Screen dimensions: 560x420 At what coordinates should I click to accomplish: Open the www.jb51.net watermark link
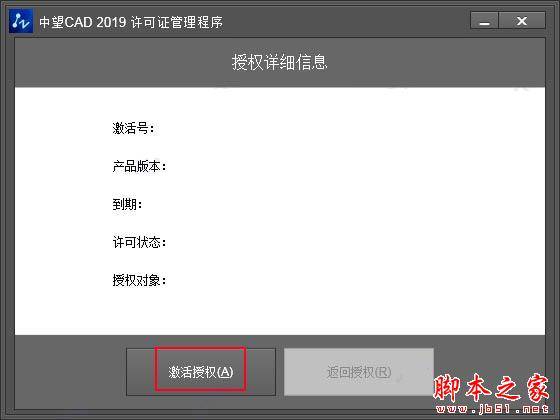click(492, 409)
